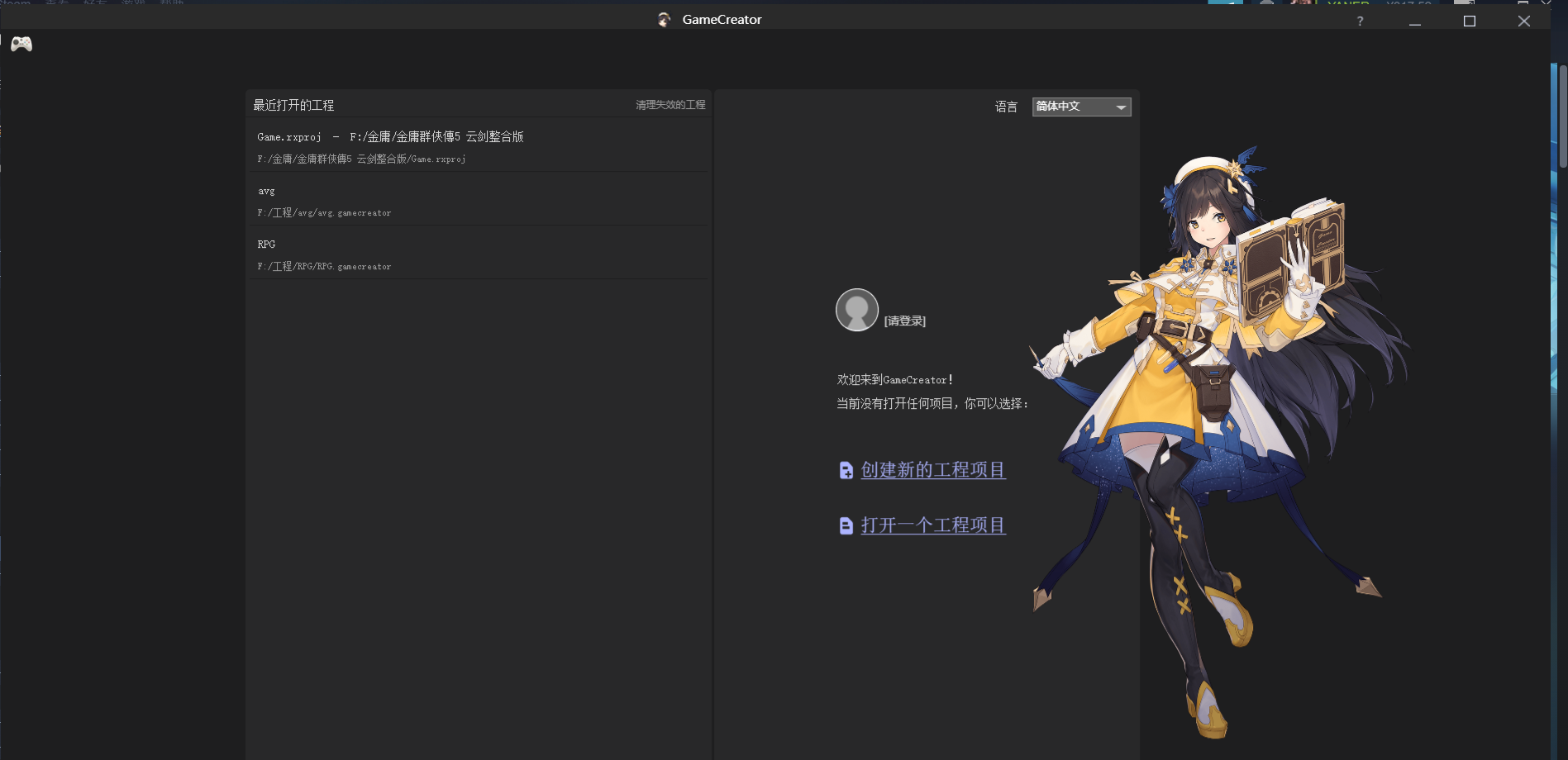
Task: Open the 简体中文 language dropdown
Action: coord(1081,107)
